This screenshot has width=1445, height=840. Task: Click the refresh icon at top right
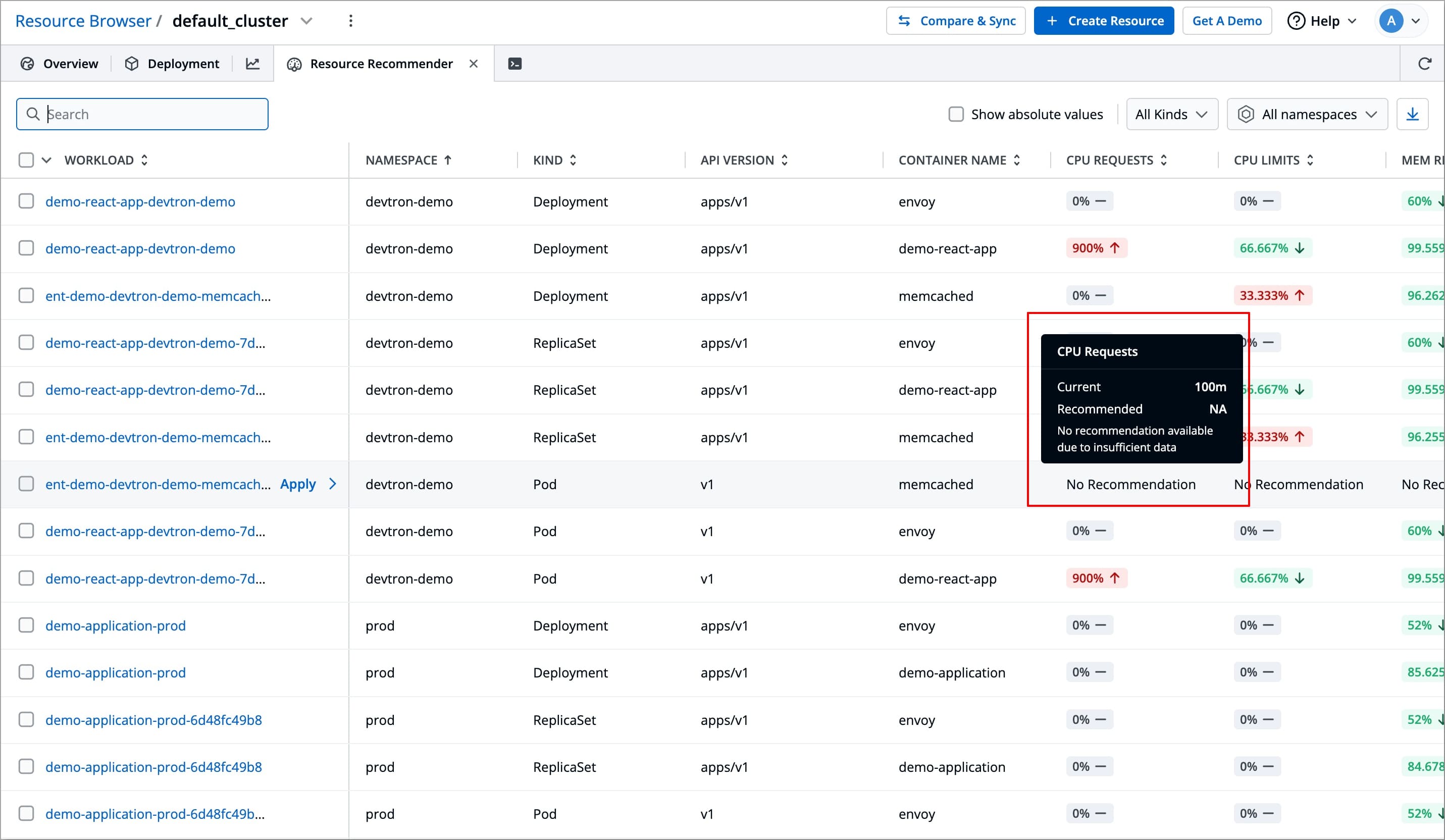[x=1424, y=64]
